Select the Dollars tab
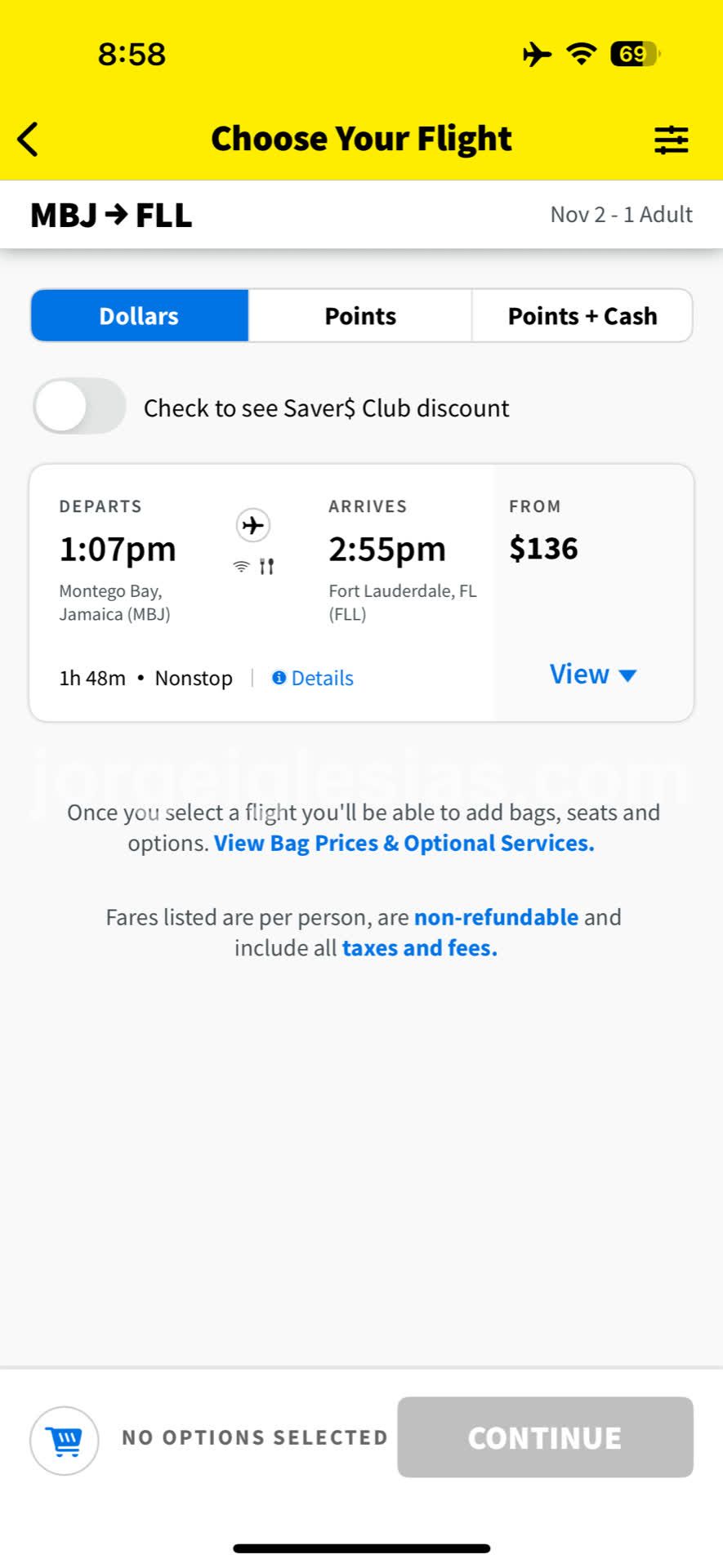Image resolution: width=723 pixels, height=1568 pixels. [x=139, y=316]
